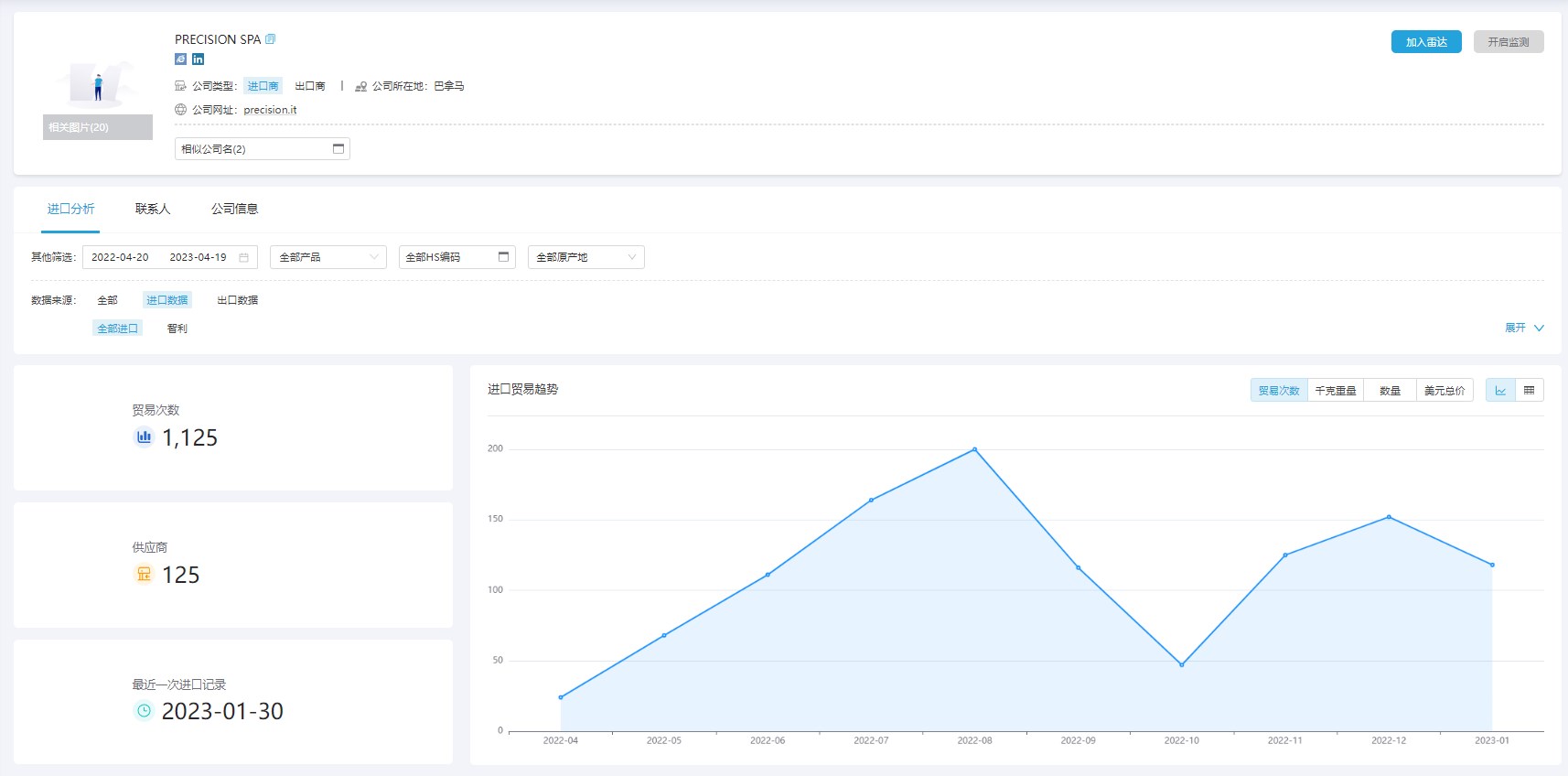Click 加入雷达 button
The height and width of the screenshot is (776, 1568).
(1426, 42)
